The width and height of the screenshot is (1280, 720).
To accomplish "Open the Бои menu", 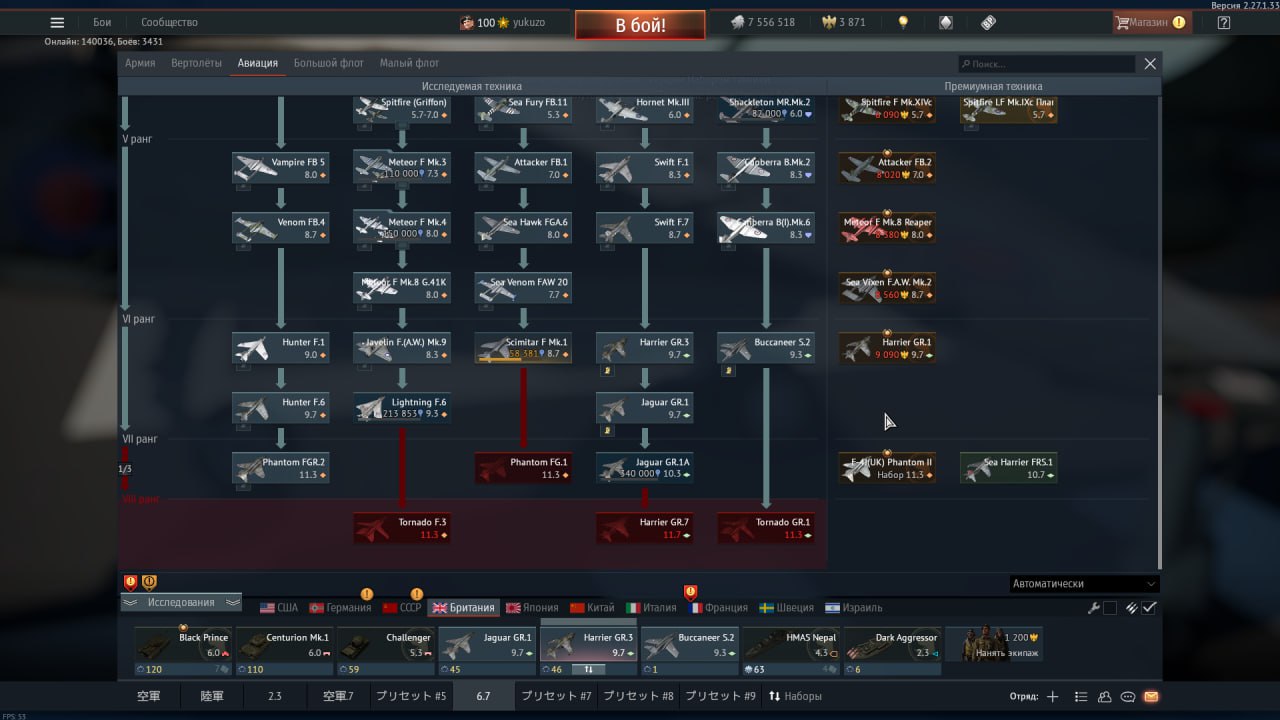I will [x=102, y=22].
